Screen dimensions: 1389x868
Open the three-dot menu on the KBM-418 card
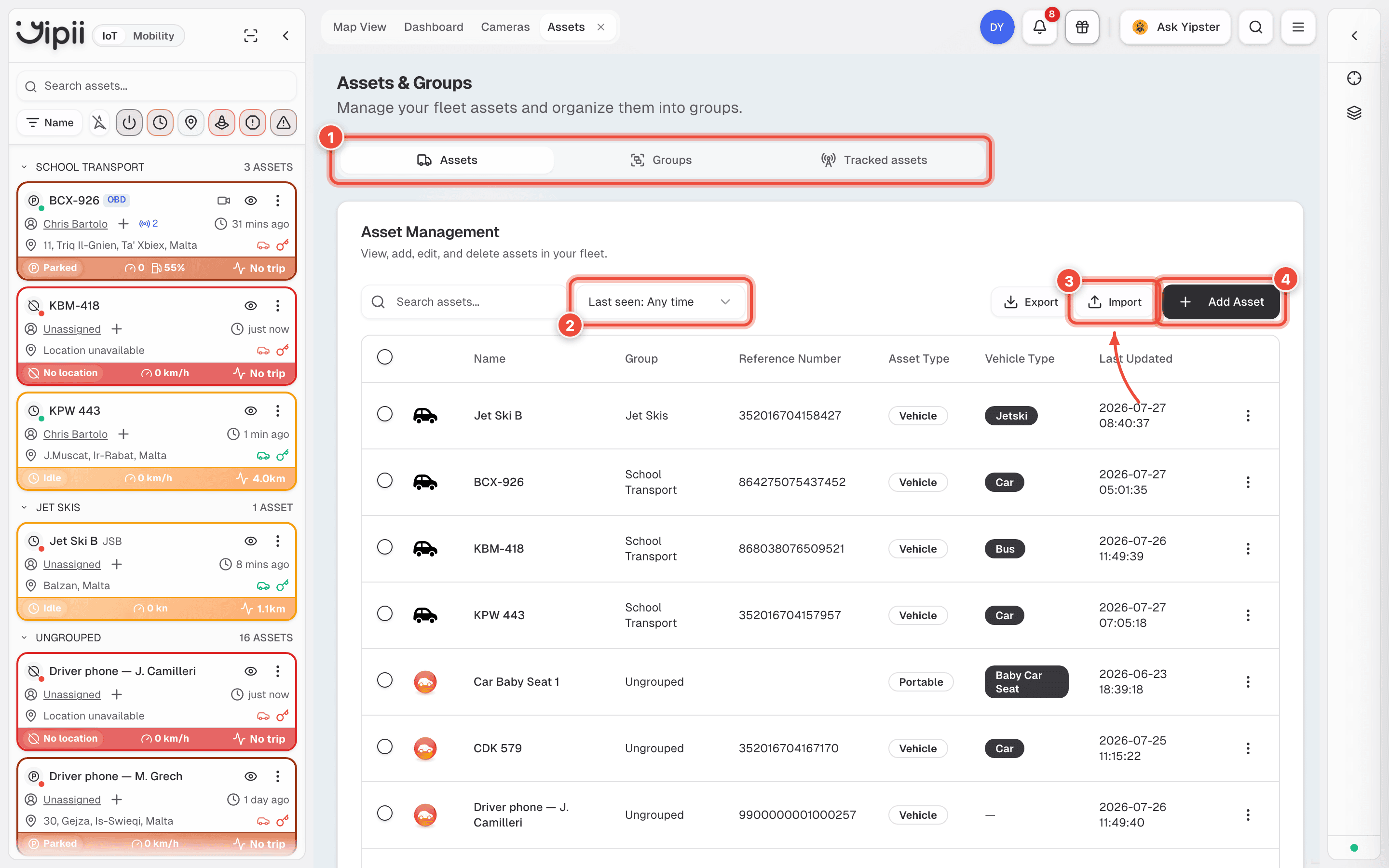pyautogui.click(x=278, y=305)
